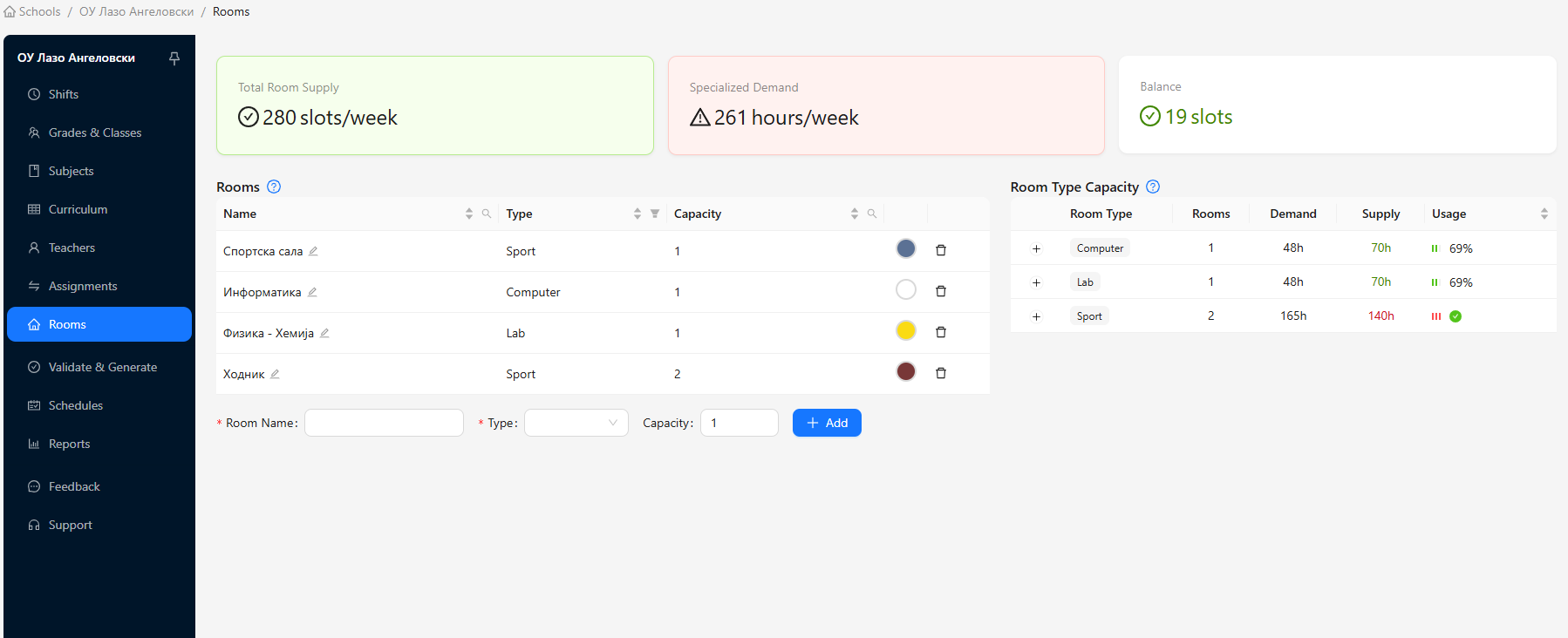This screenshot has width=1568, height=638.
Task: Open the Feedback page
Action: (x=99, y=486)
